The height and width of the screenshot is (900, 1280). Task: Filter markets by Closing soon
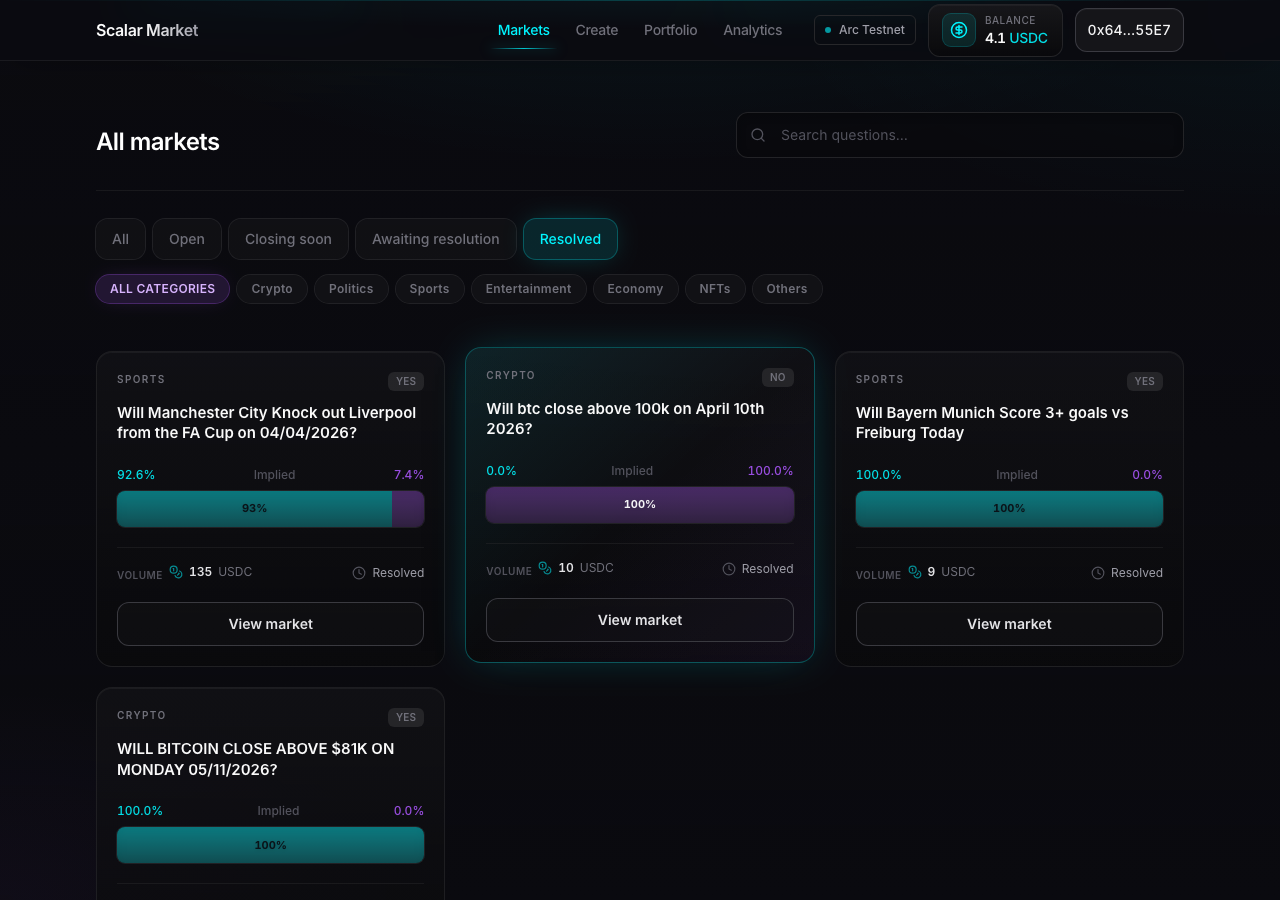(288, 239)
